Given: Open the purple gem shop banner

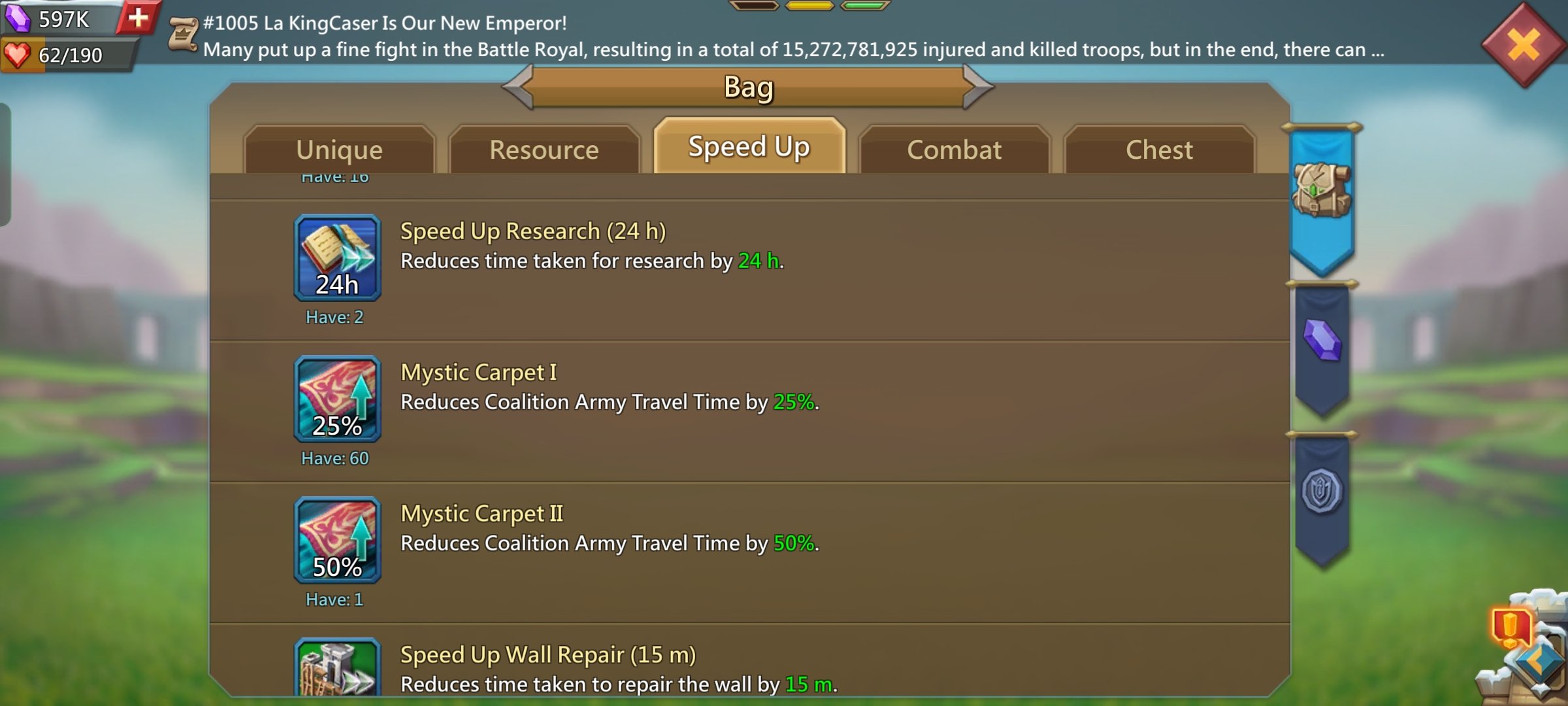Looking at the screenshot, I should point(1322,348).
